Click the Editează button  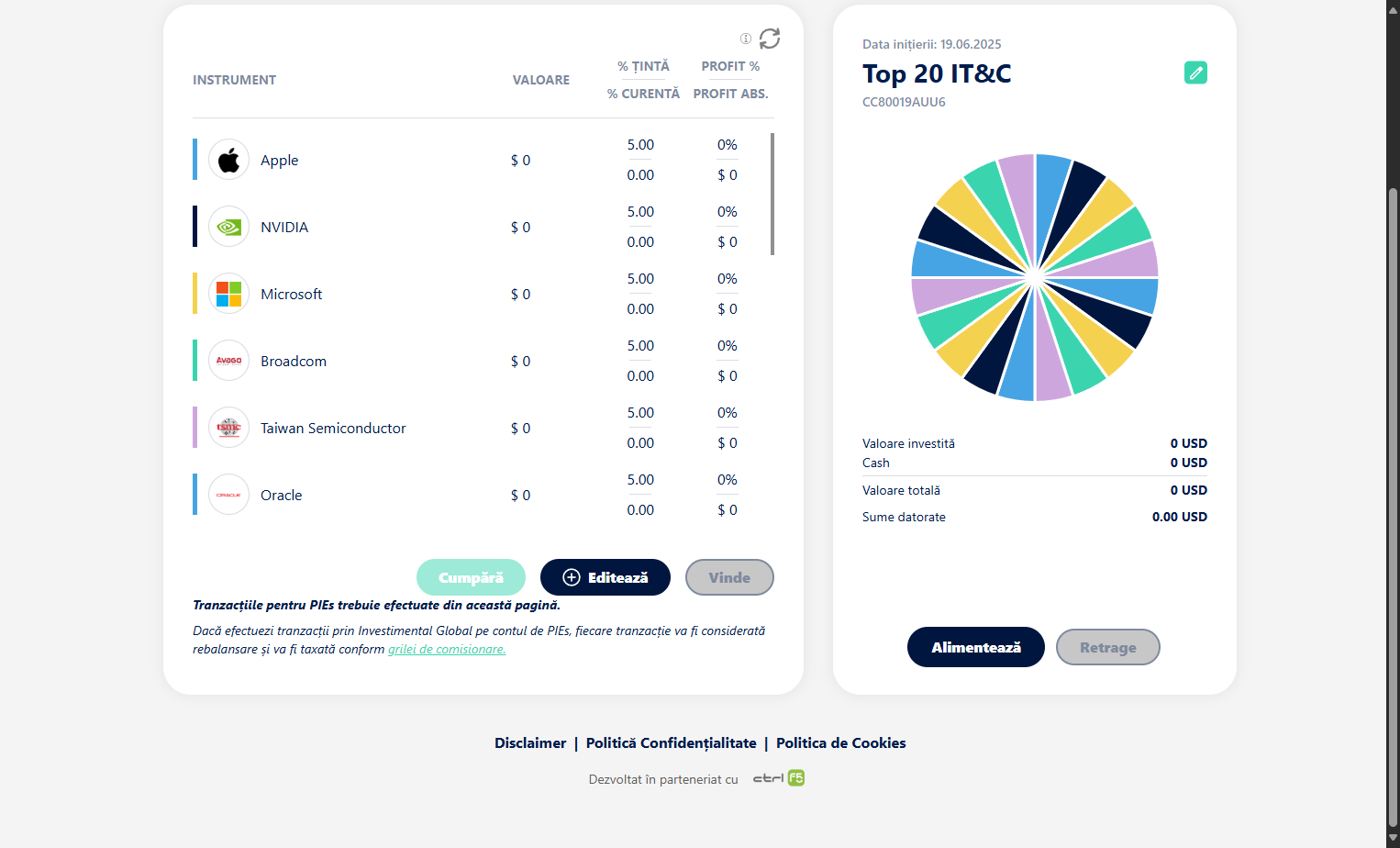coord(606,577)
